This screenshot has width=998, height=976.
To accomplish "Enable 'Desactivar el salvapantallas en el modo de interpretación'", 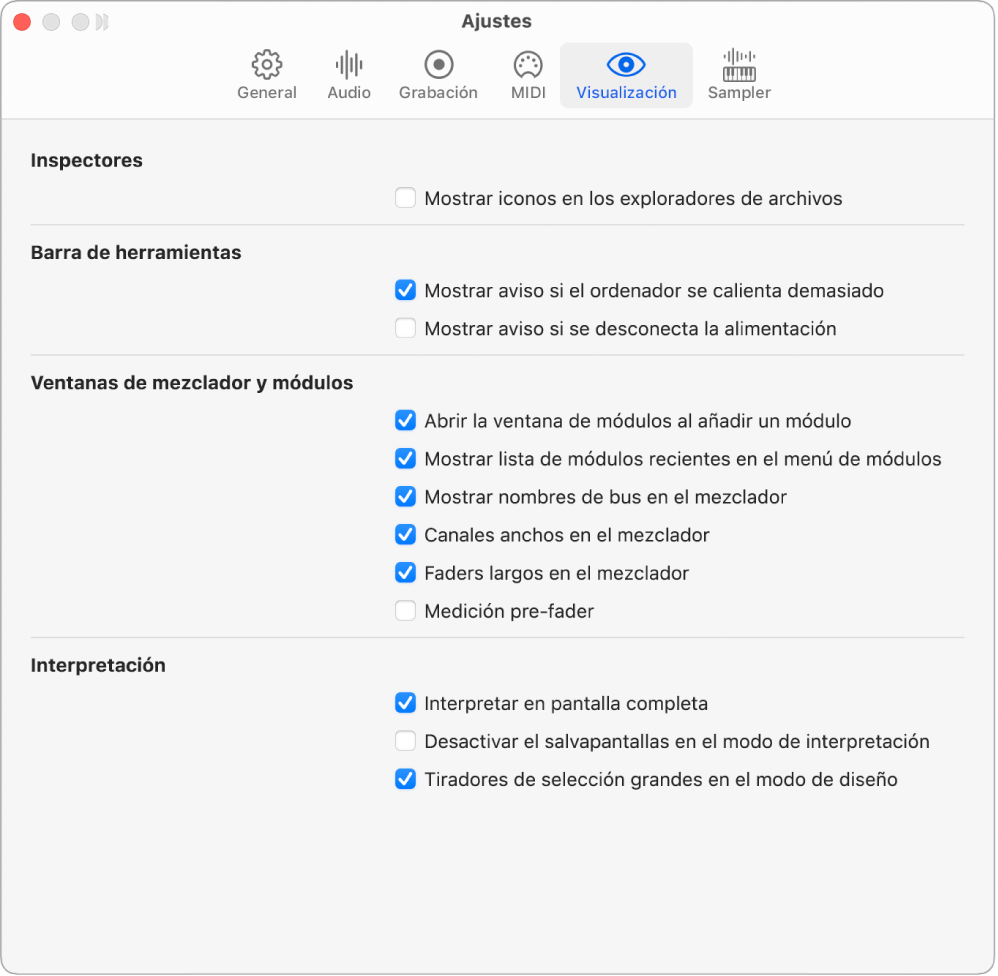I will click(405, 741).
